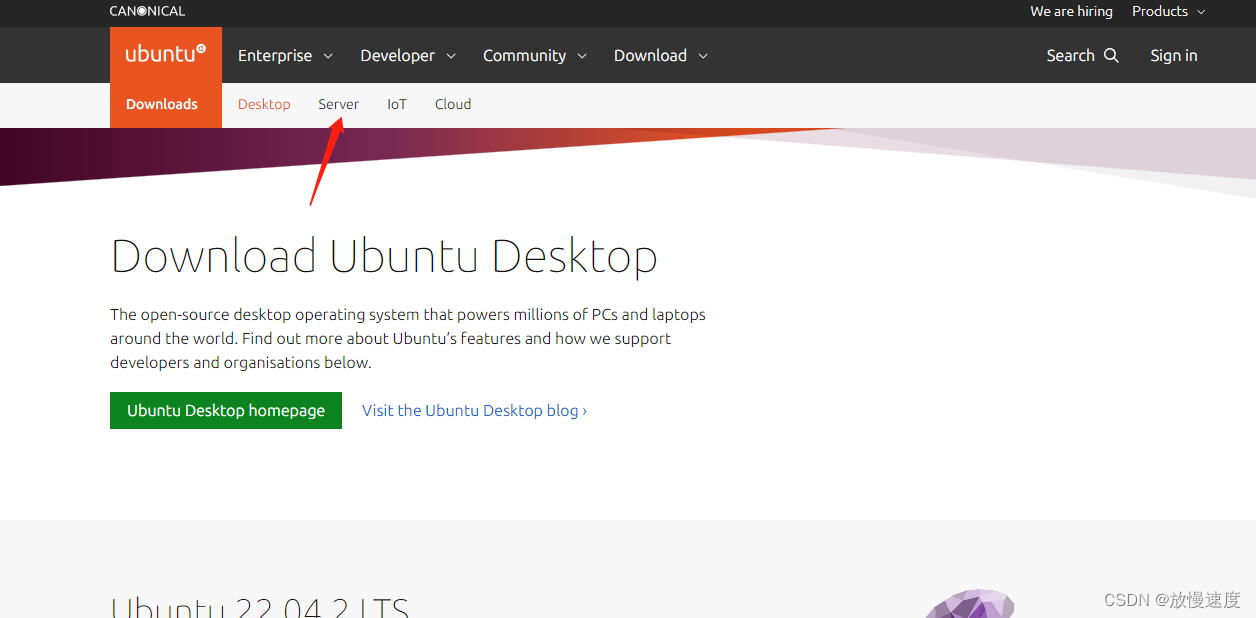
Task: Click the Ubuntu Desktop homepage button
Action: pos(226,410)
